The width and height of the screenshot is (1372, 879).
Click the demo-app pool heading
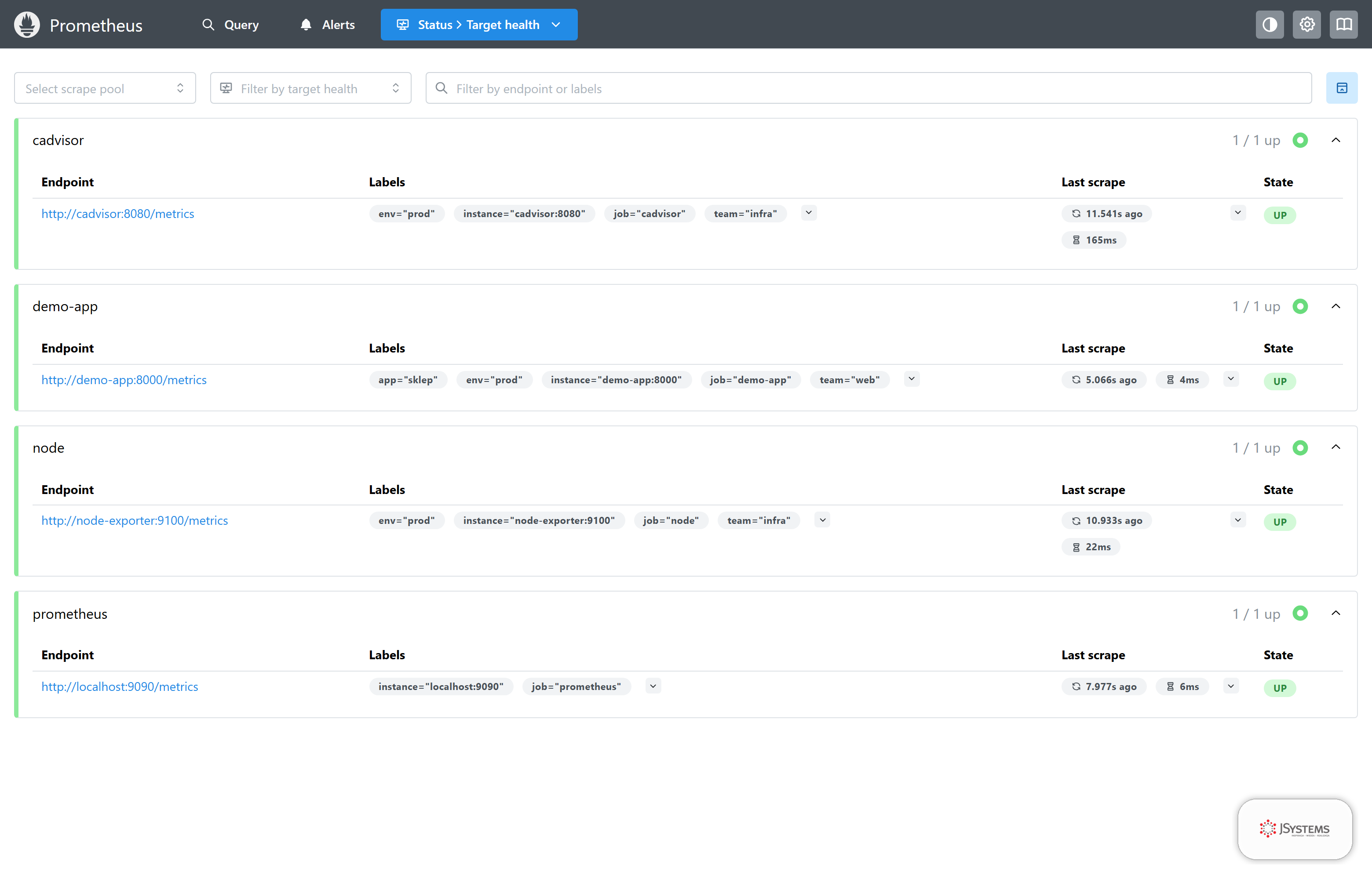[x=65, y=306]
